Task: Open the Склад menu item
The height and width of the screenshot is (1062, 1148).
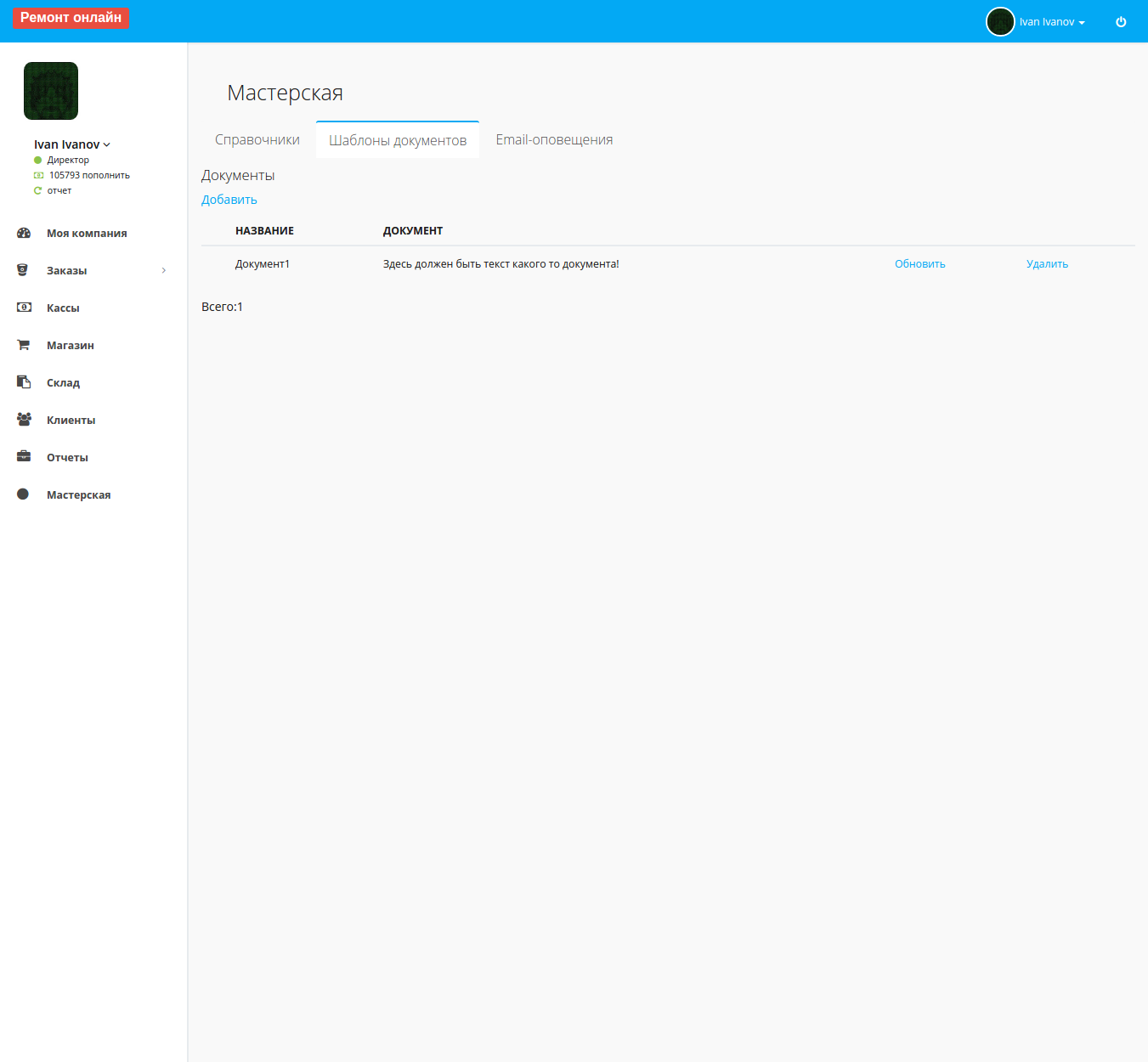Action: pos(63,382)
